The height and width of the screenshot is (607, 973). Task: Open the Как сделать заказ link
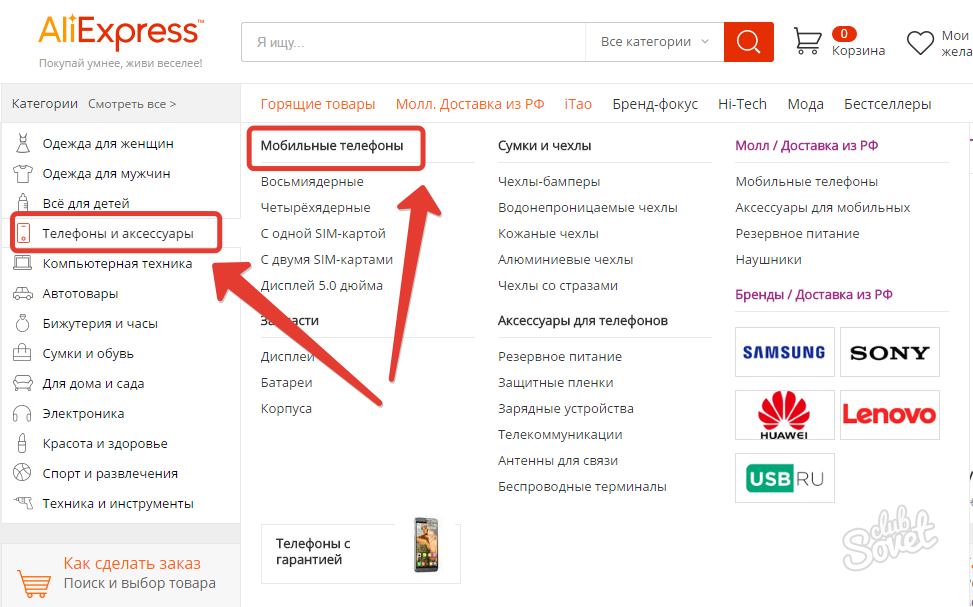pos(132,564)
